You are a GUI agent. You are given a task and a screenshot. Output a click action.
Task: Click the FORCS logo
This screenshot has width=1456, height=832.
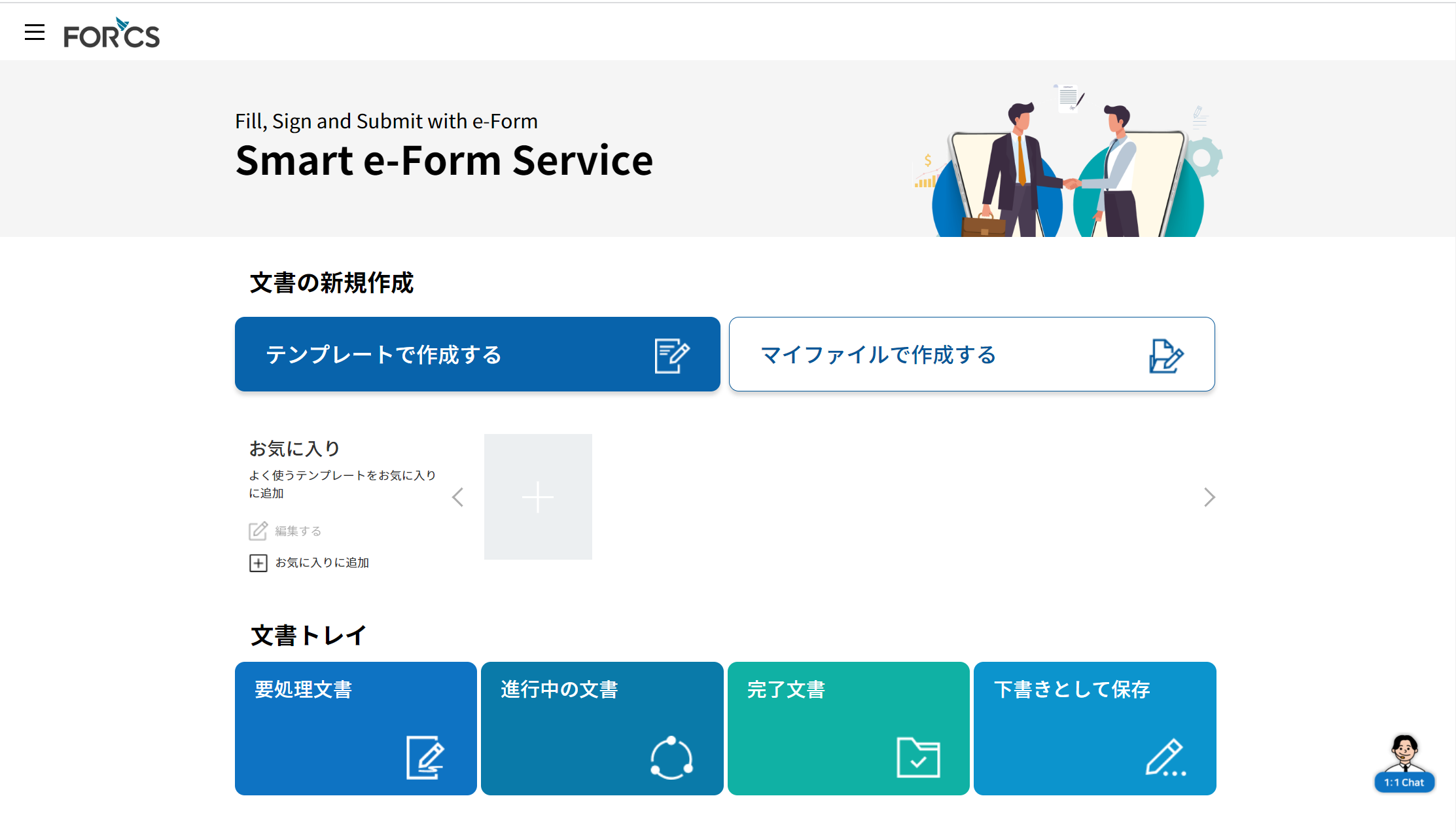click(x=111, y=34)
